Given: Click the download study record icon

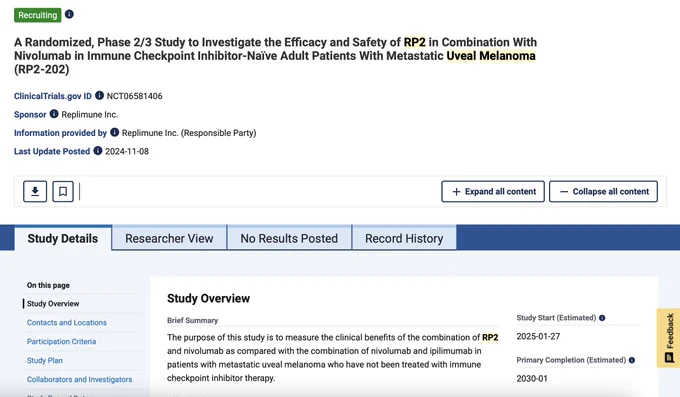Looking at the screenshot, I should pos(35,191).
